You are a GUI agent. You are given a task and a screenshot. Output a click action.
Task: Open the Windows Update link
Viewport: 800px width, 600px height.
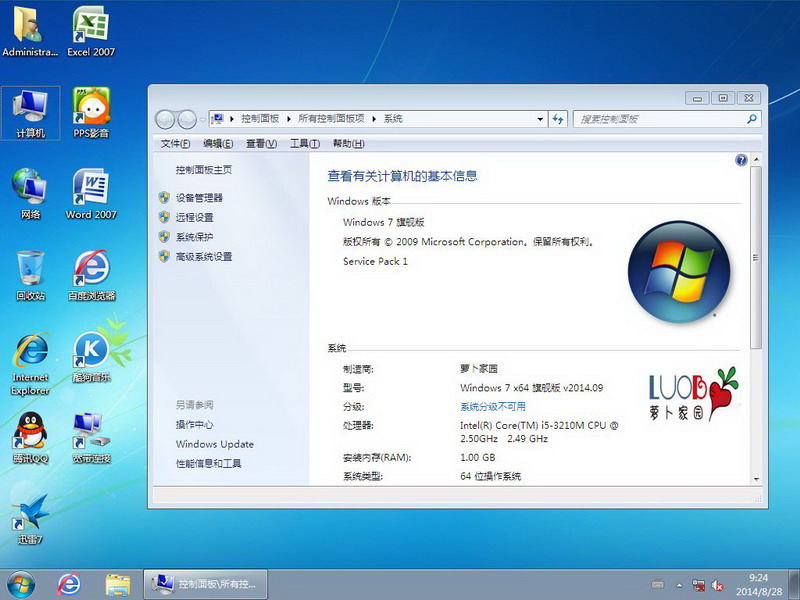(x=215, y=444)
